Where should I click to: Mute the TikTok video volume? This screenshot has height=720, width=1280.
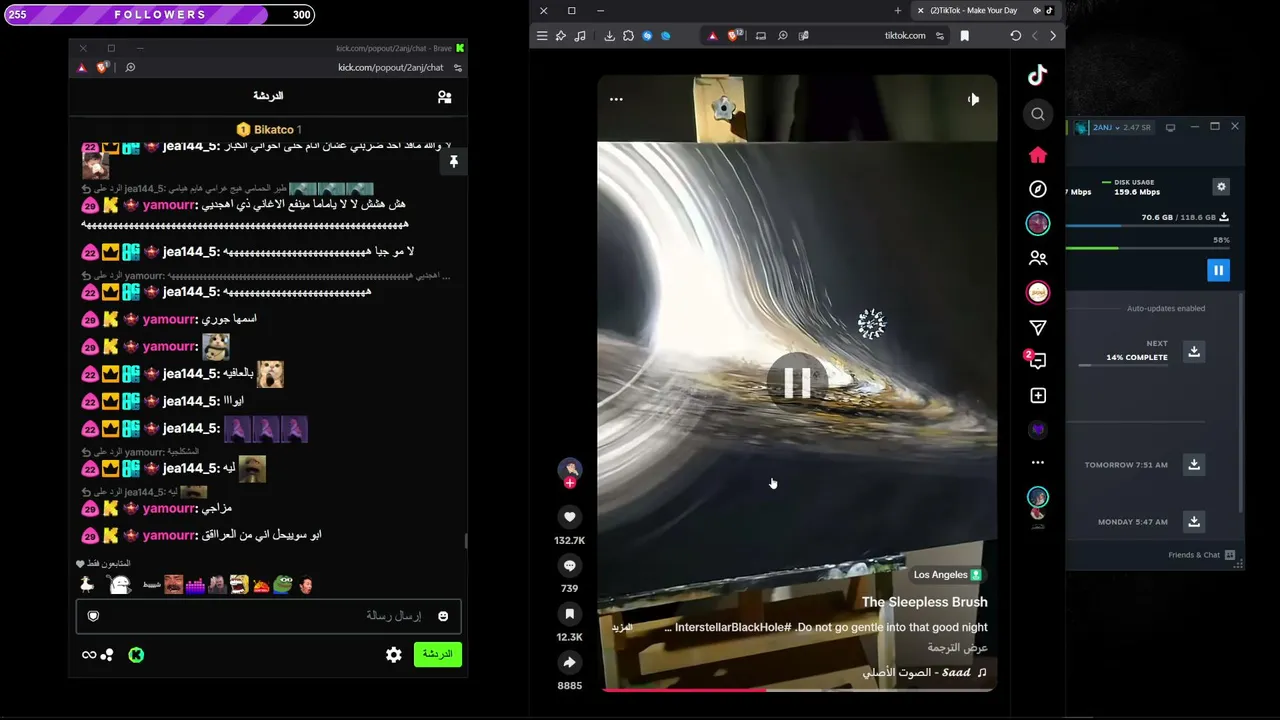pyautogui.click(x=973, y=99)
